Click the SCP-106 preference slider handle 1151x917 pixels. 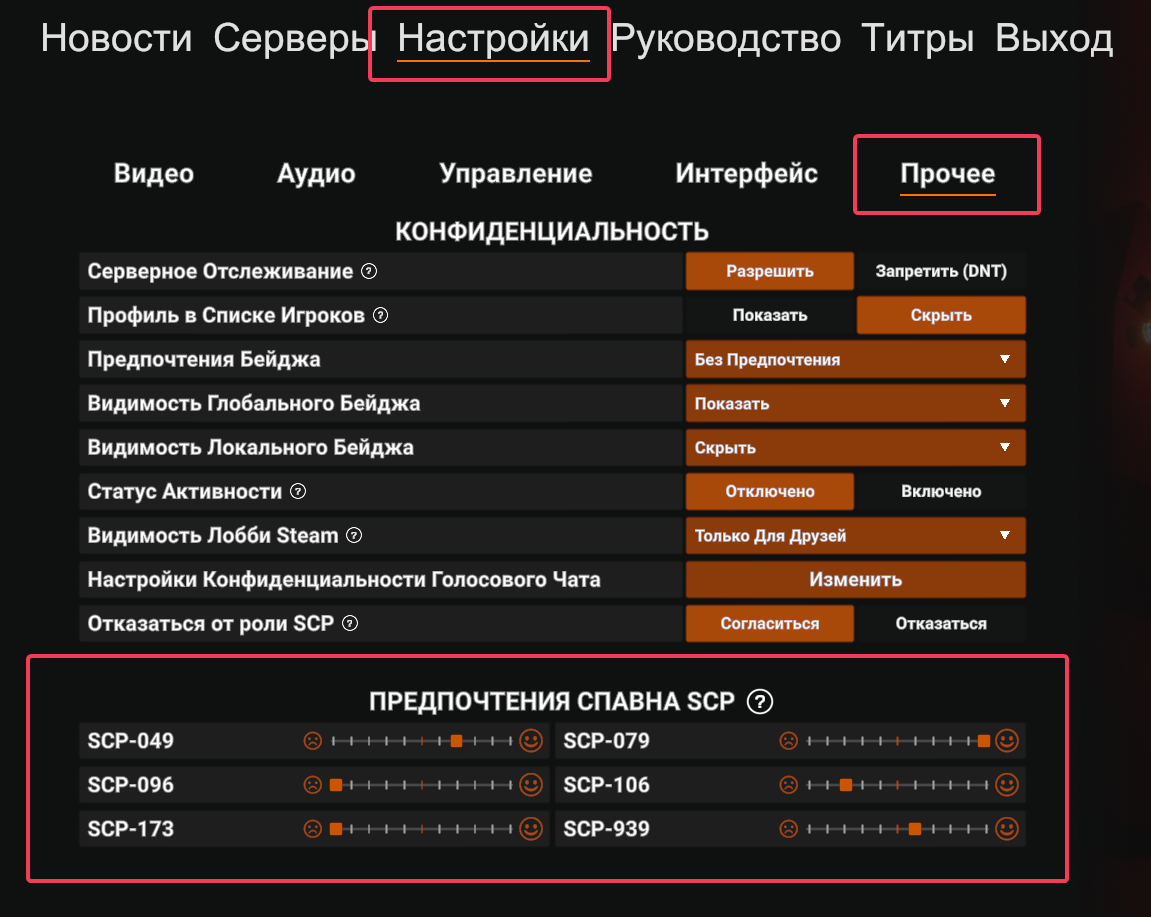[x=846, y=785]
